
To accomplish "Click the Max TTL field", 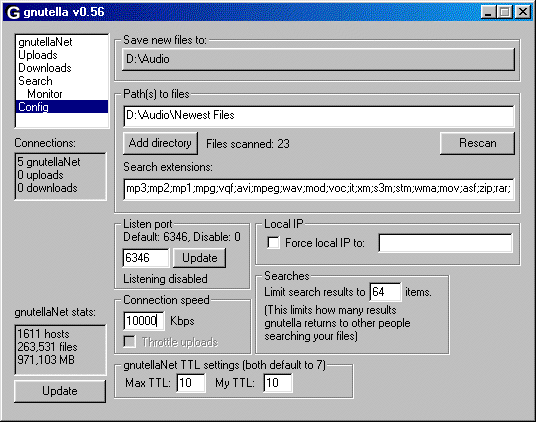I will pos(191,383).
